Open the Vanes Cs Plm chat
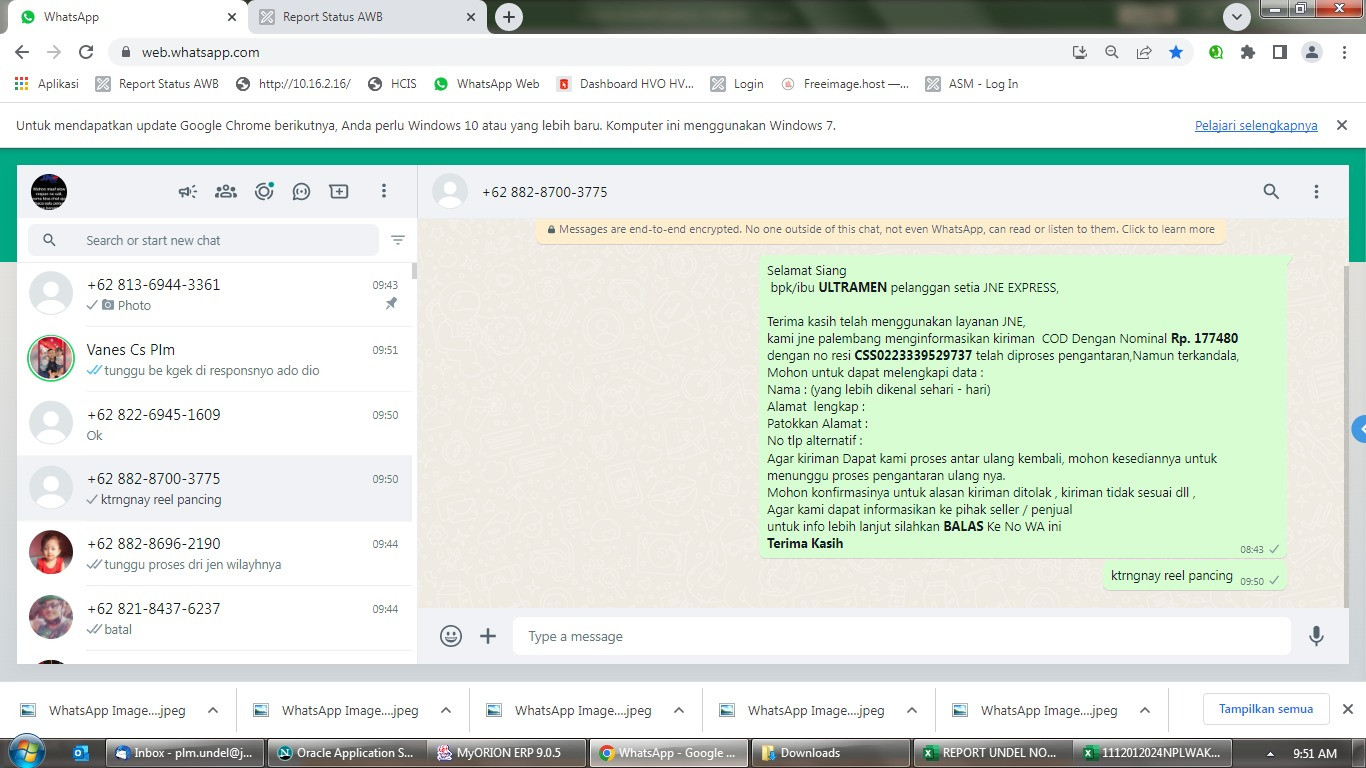Viewport: 1366px width, 768px height. (x=215, y=359)
